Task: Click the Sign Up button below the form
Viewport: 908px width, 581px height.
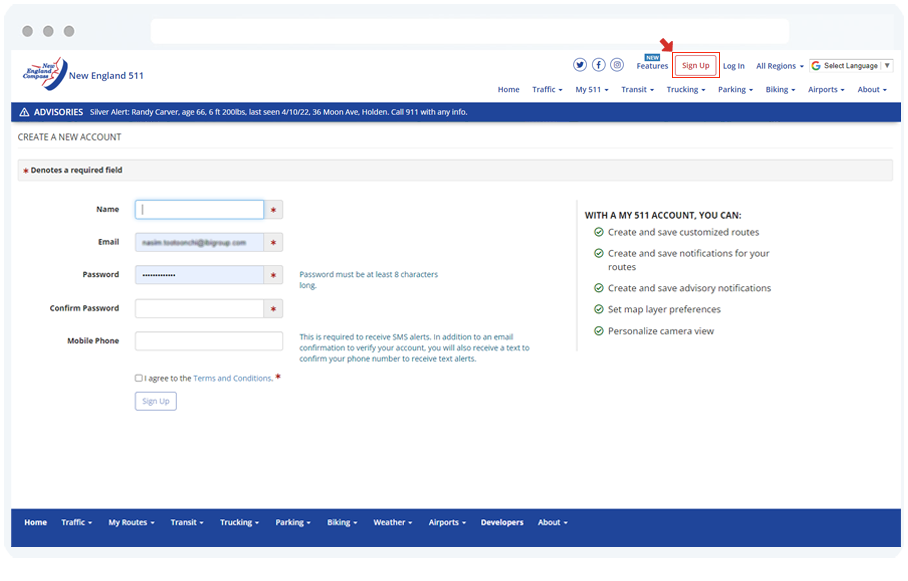Action: tap(155, 401)
